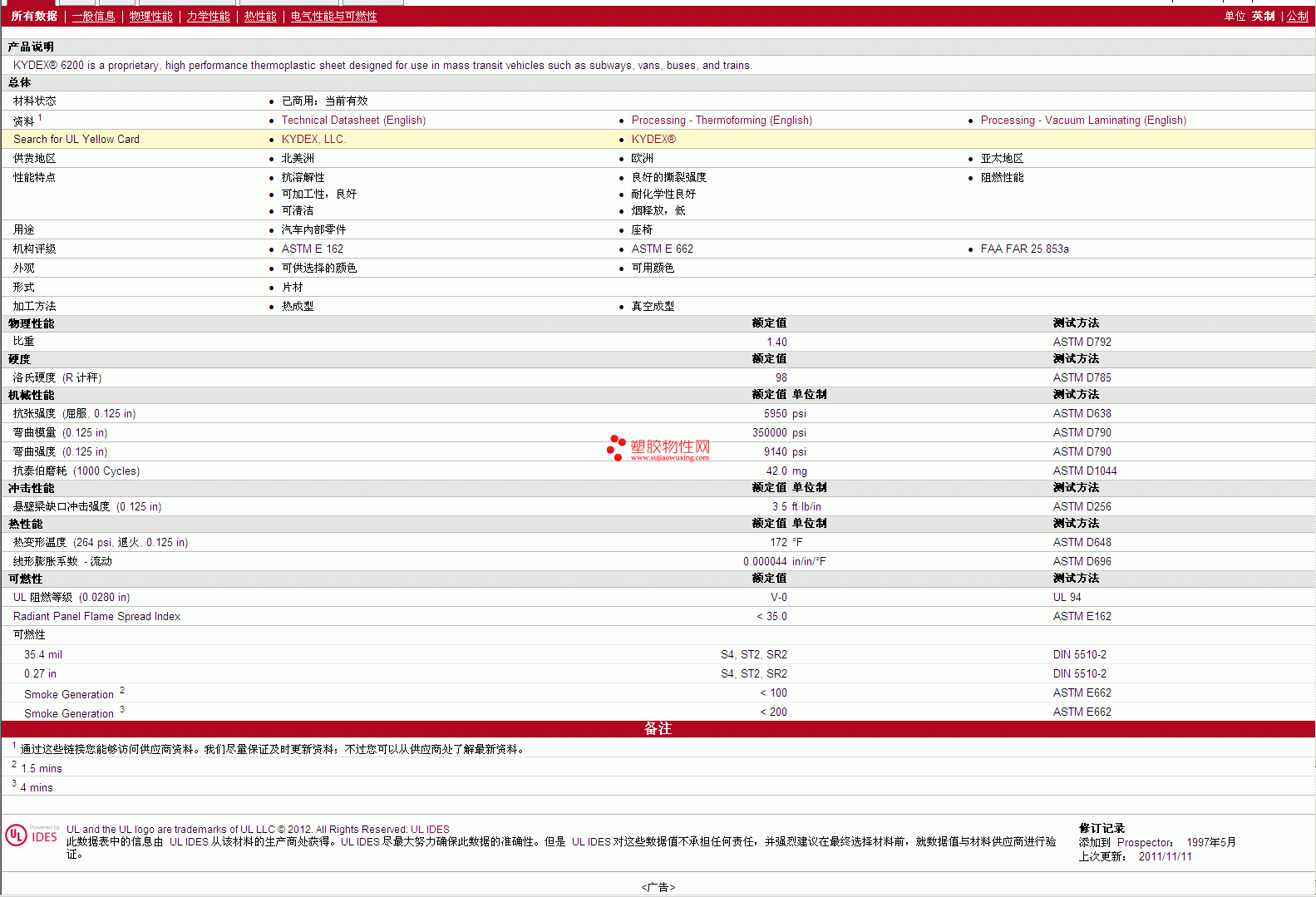Screen dimensions: 1316x897
Task: Select the UL 94 test method
Action: 1067,597
